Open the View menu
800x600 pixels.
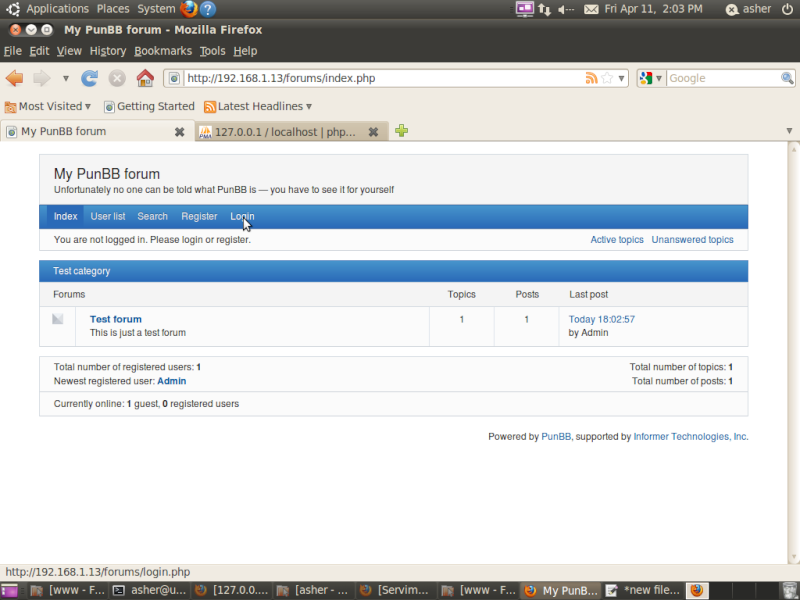point(69,51)
